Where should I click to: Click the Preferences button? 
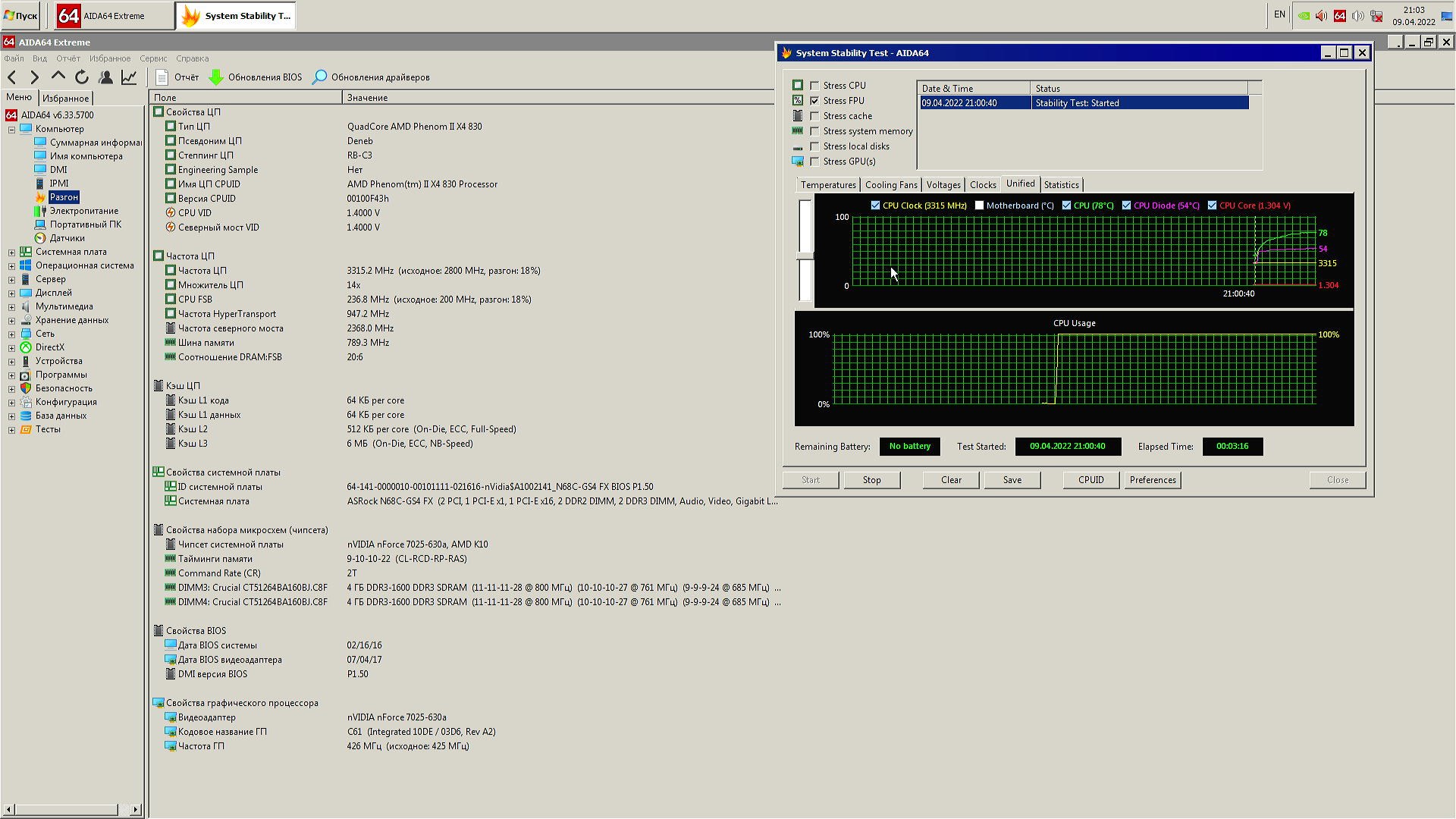(1152, 480)
